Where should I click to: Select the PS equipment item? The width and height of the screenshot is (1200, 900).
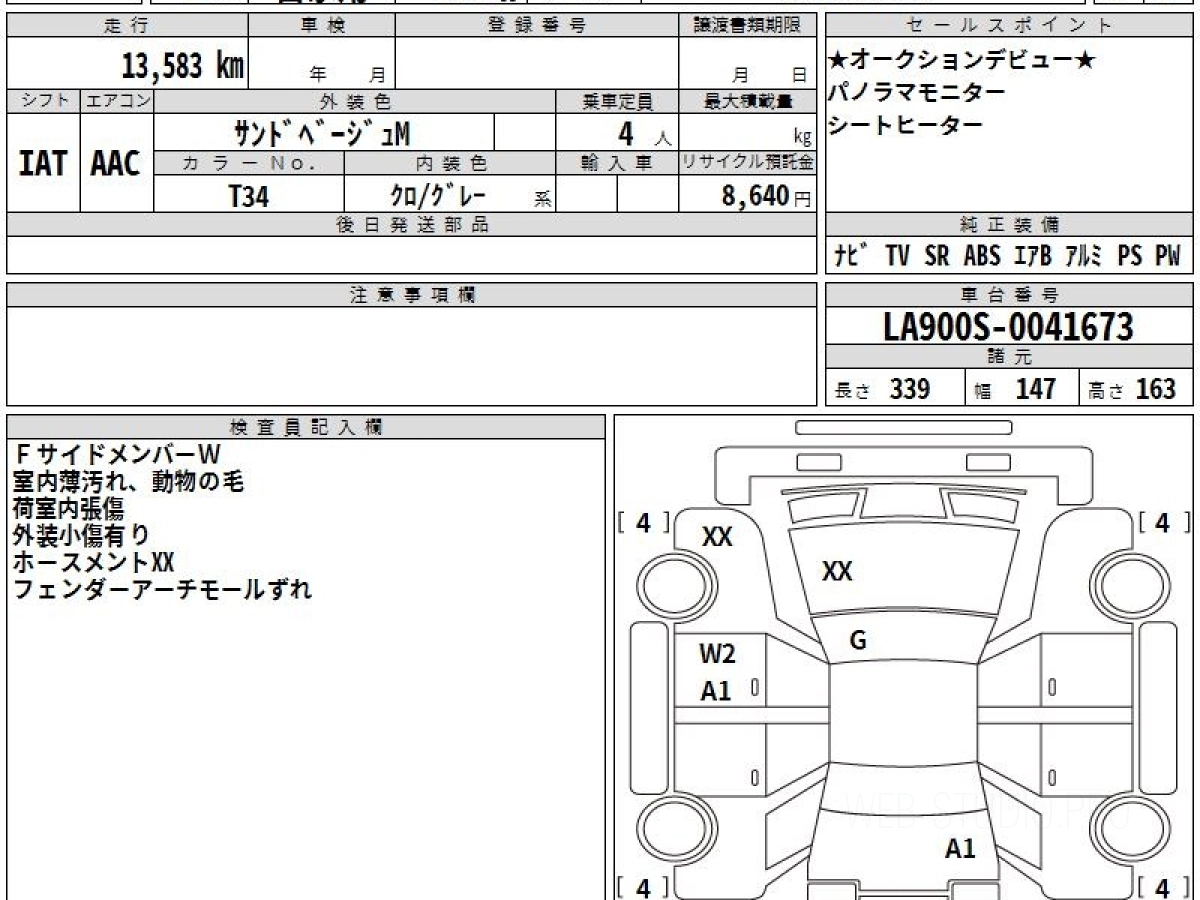[x=1130, y=256]
